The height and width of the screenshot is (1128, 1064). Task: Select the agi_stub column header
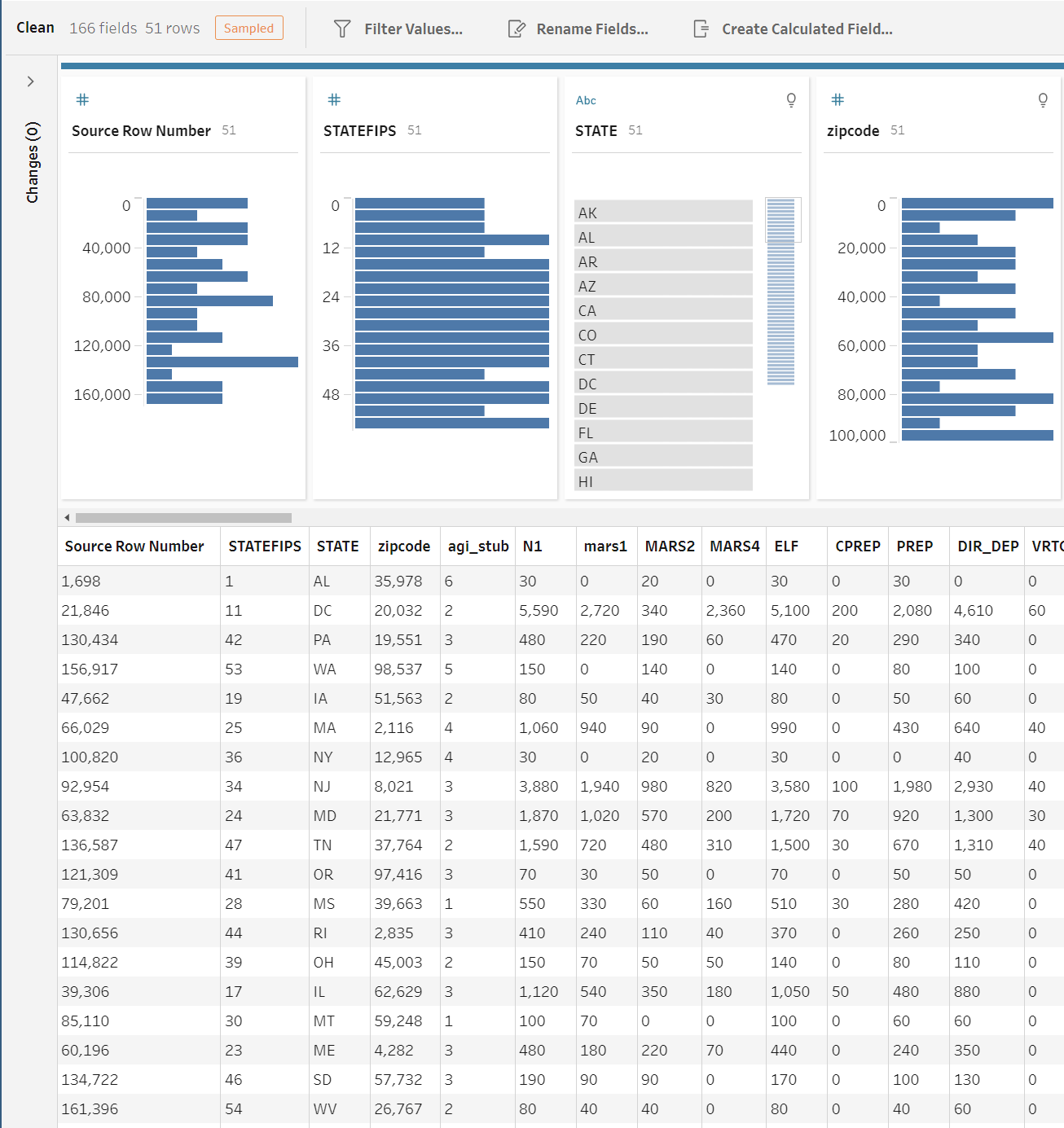click(x=477, y=546)
